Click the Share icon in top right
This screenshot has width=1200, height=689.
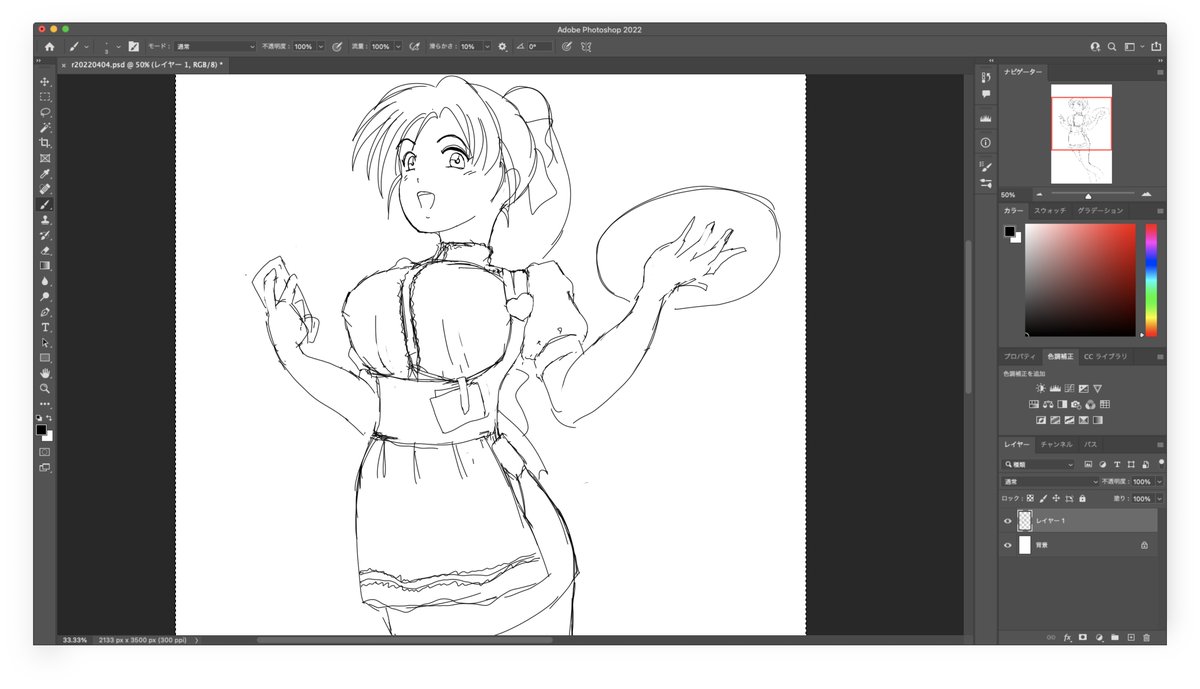coord(1156,46)
